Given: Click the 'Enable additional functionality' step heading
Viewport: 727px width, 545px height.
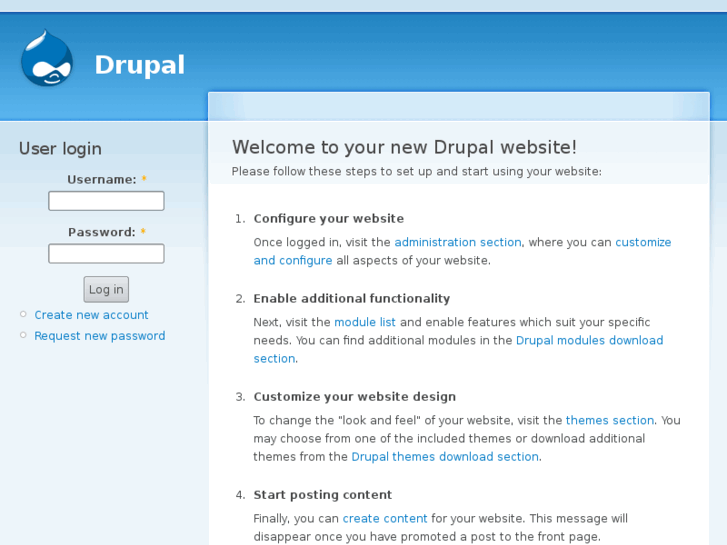Looking at the screenshot, I should click(x=351, y=298).
